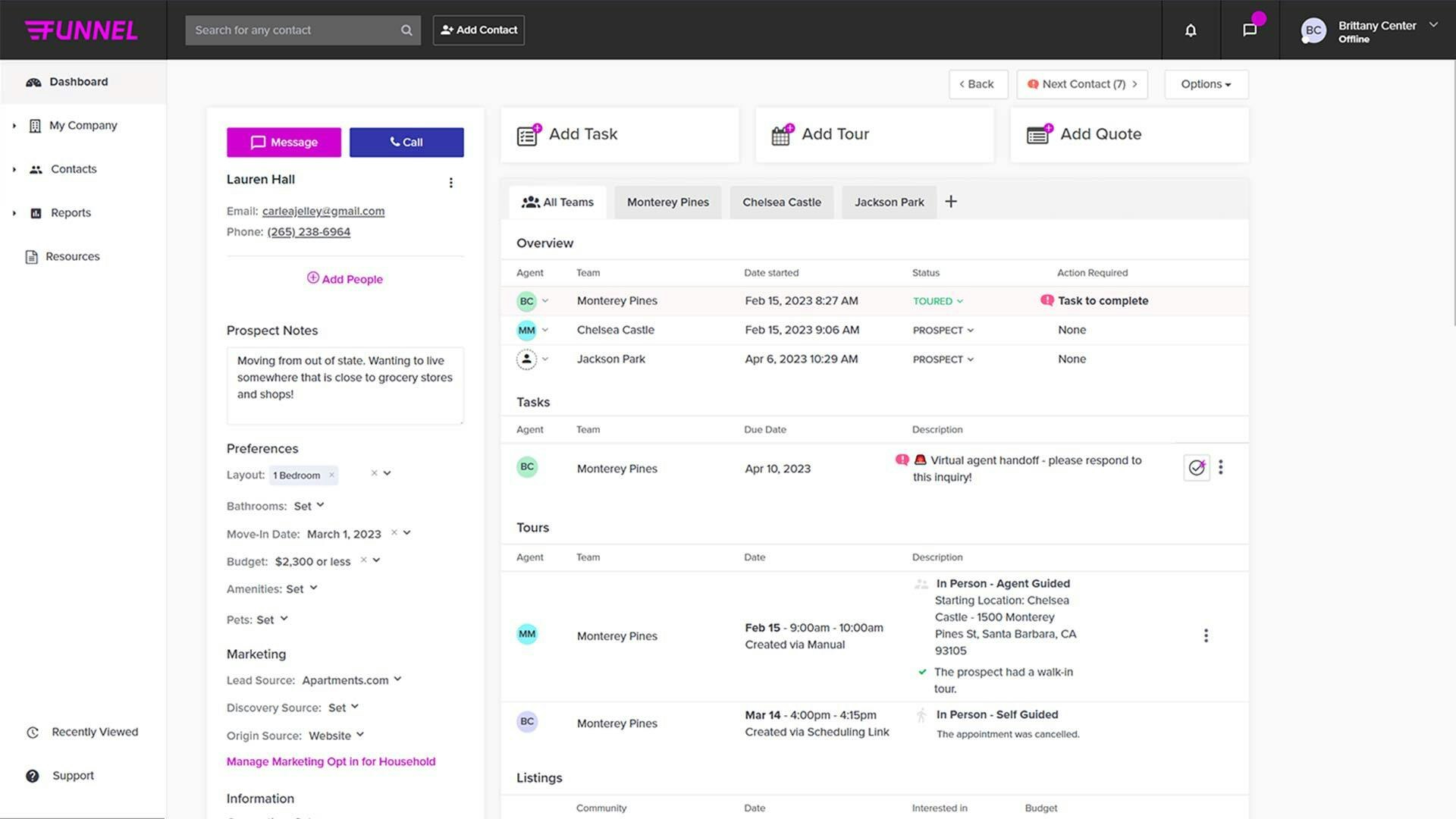This screenshot has width=1456, height=819.
Task: Open the TOURED status dropdown
Action: click(x=938, y=301)
